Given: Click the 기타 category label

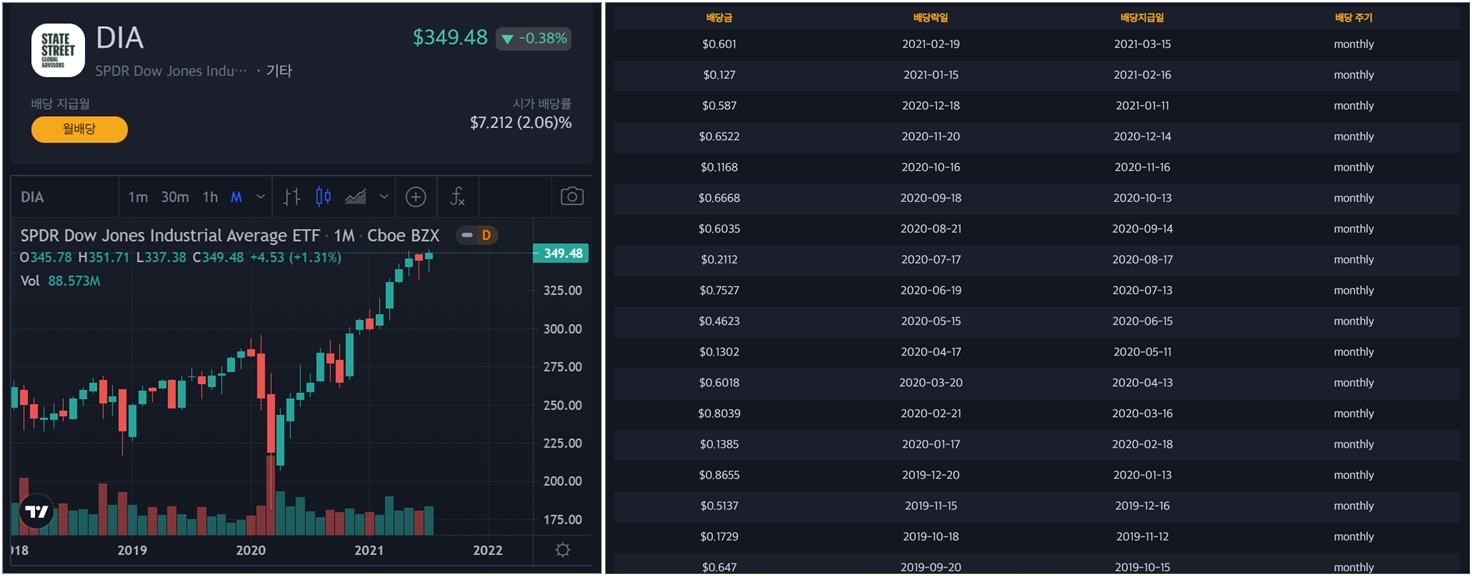Looking at the screenshot, I should 279,71.
